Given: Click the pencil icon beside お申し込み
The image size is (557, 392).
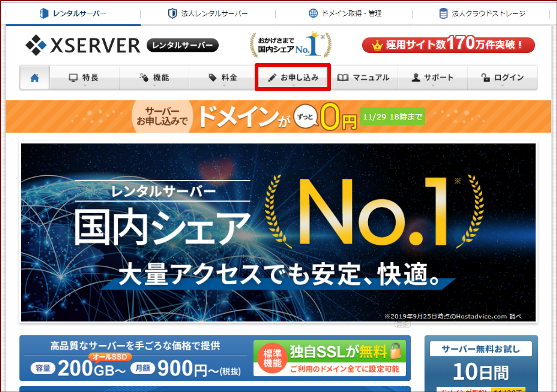Looking at the screenshot, I should click(x=272, y=77).
